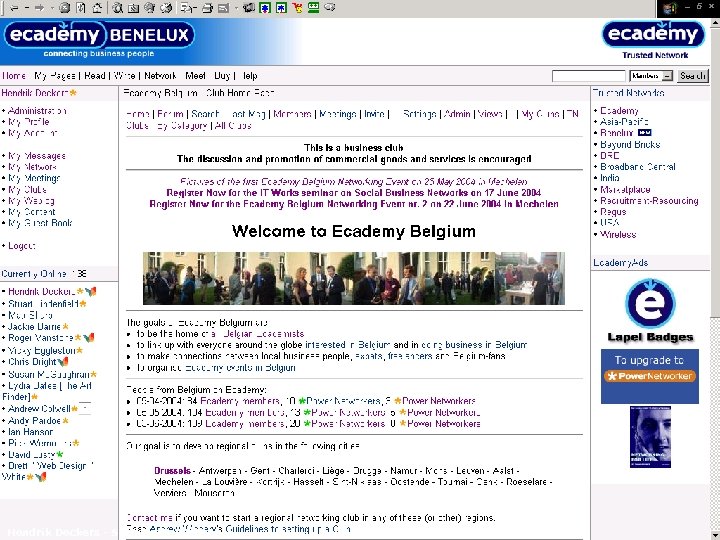Click the first green-framed blue star toolbar icon

[x=265, y=7]
